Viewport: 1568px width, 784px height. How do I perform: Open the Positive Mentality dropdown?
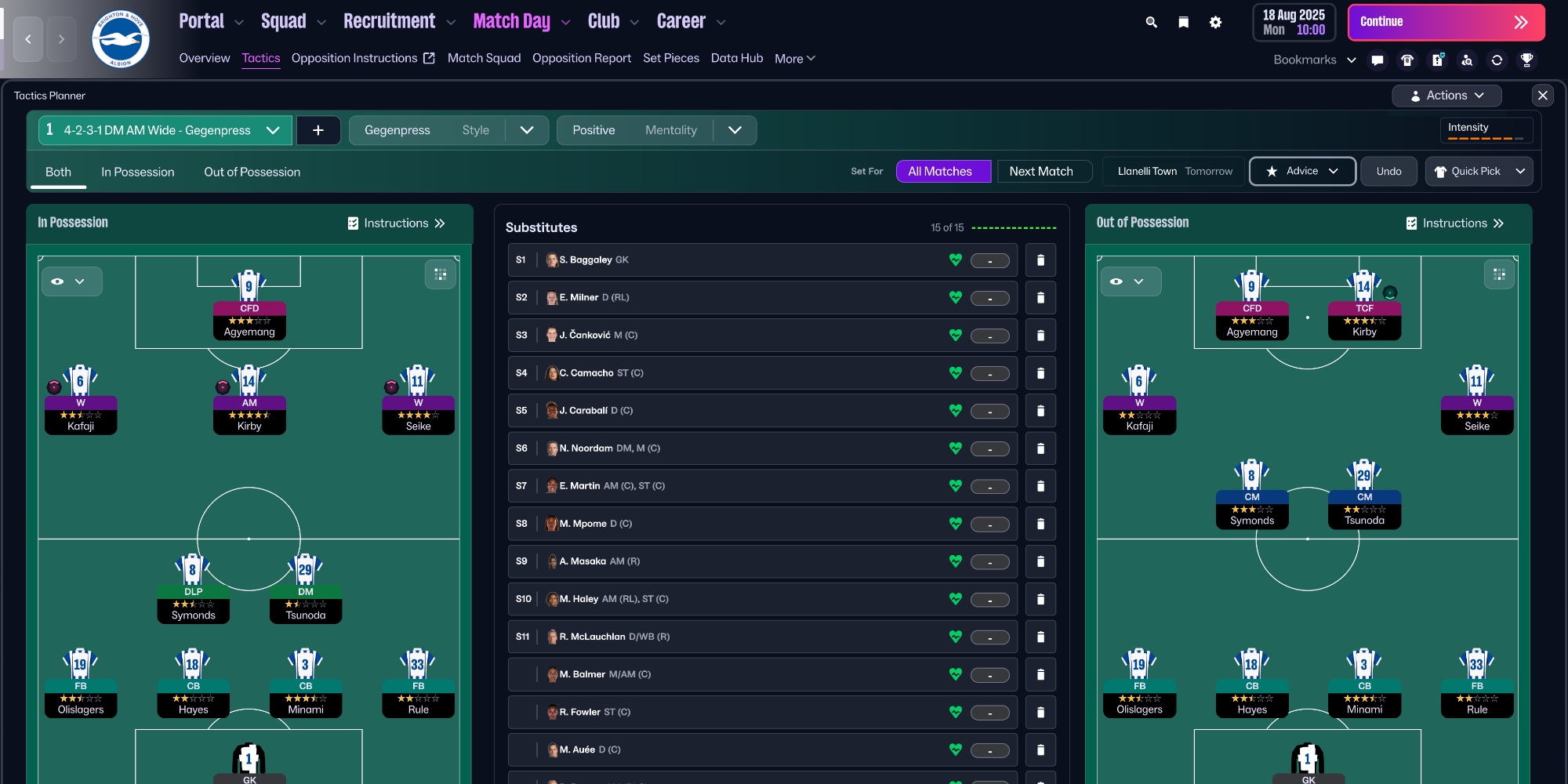pos(735,130)
